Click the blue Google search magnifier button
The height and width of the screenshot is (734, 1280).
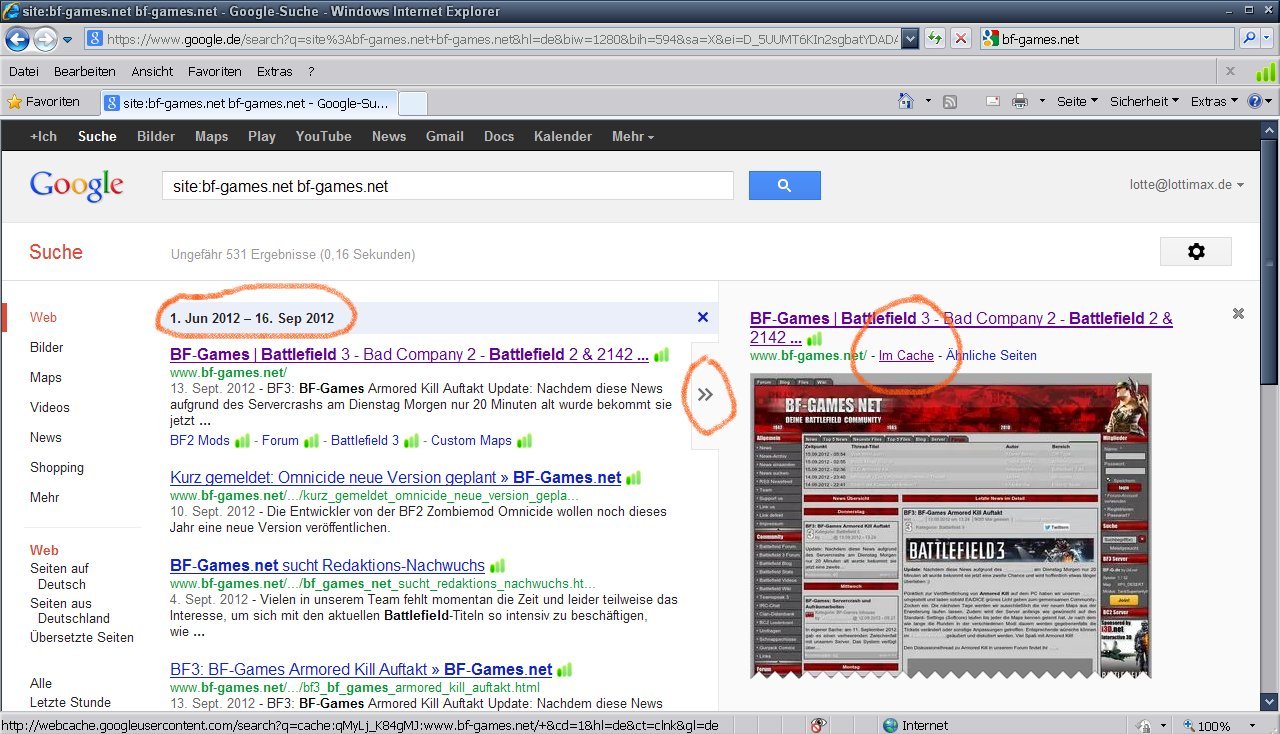click(784, 186)
